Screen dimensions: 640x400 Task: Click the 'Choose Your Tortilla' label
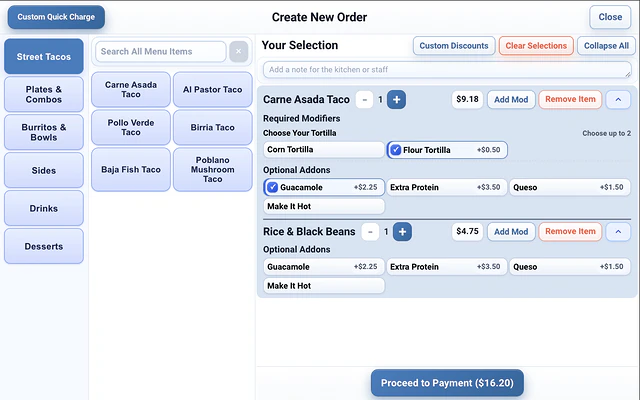coord(300,133)
